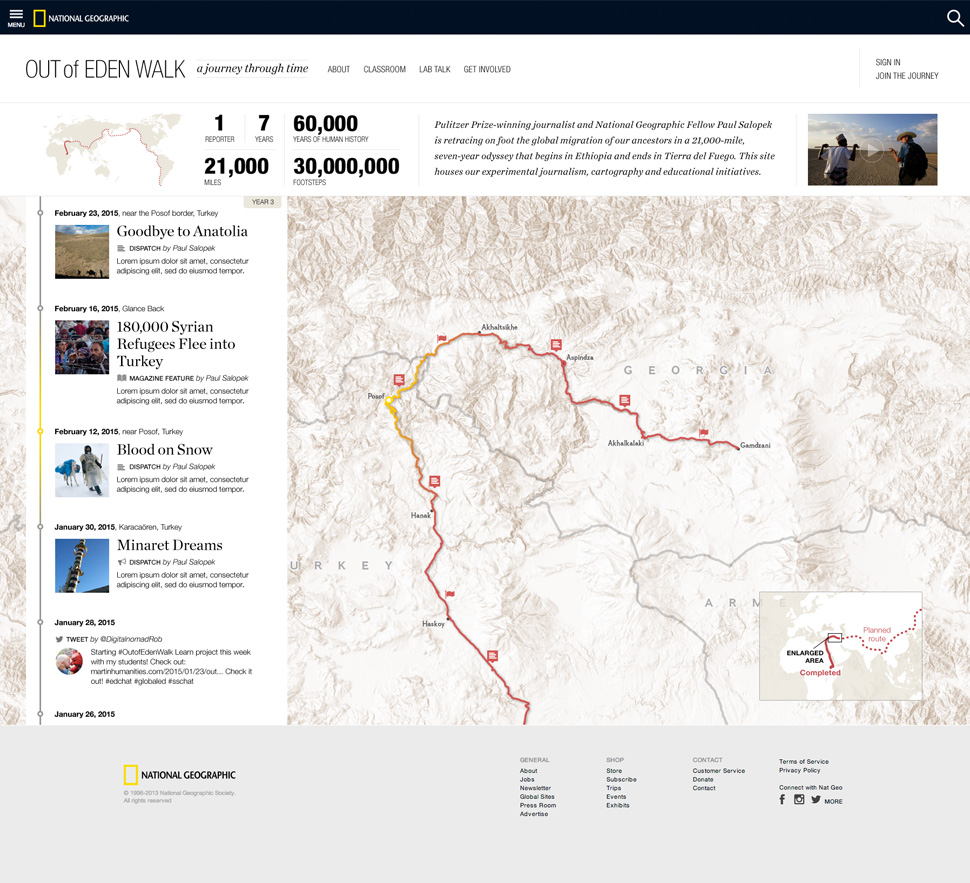Open the Minaret Dreams thumbnail photo
Image resolution: width=970 pixels, height=883 pixels.
coord(82,566)
